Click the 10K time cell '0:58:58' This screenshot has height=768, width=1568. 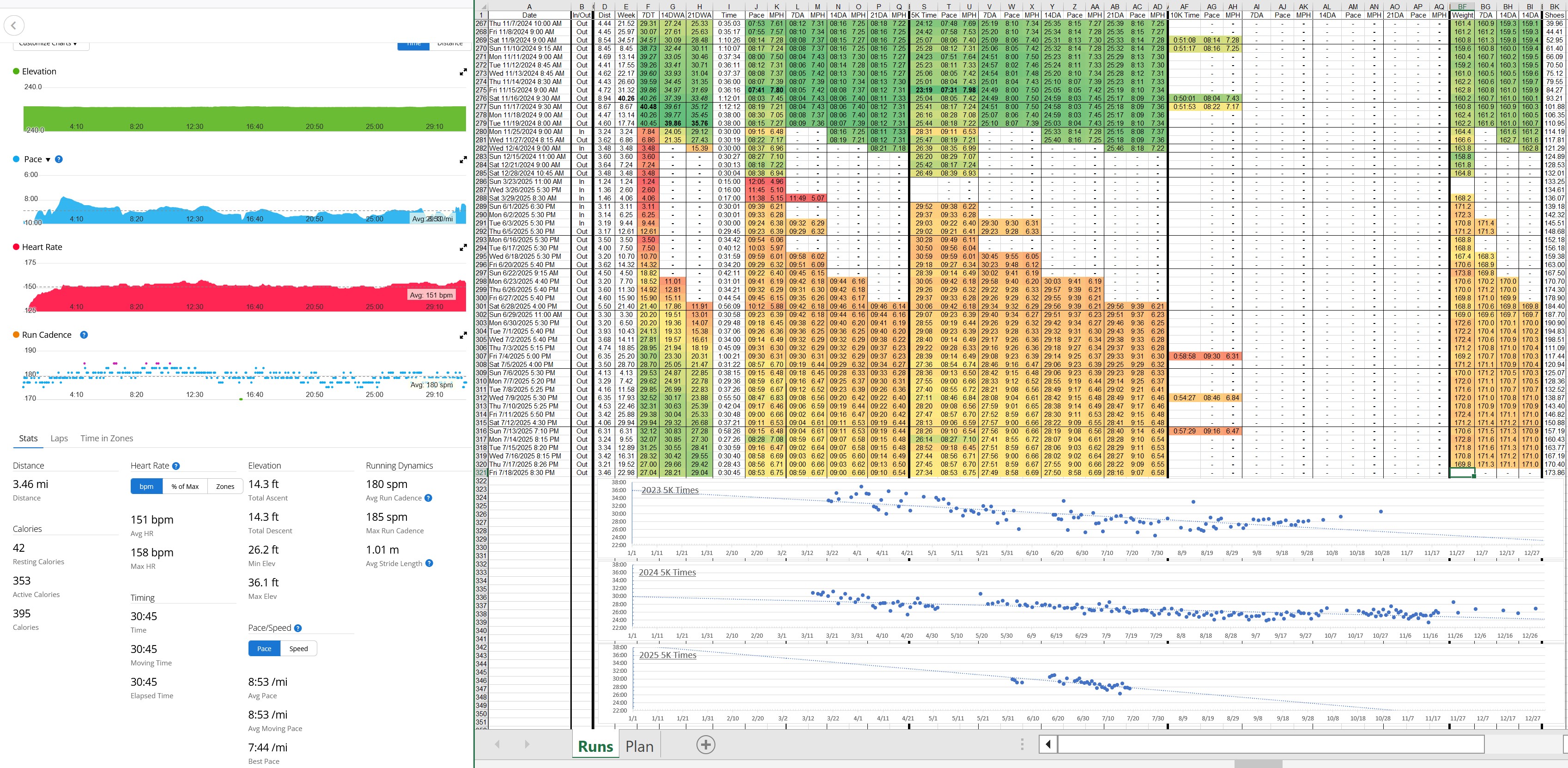(1184, 356)
